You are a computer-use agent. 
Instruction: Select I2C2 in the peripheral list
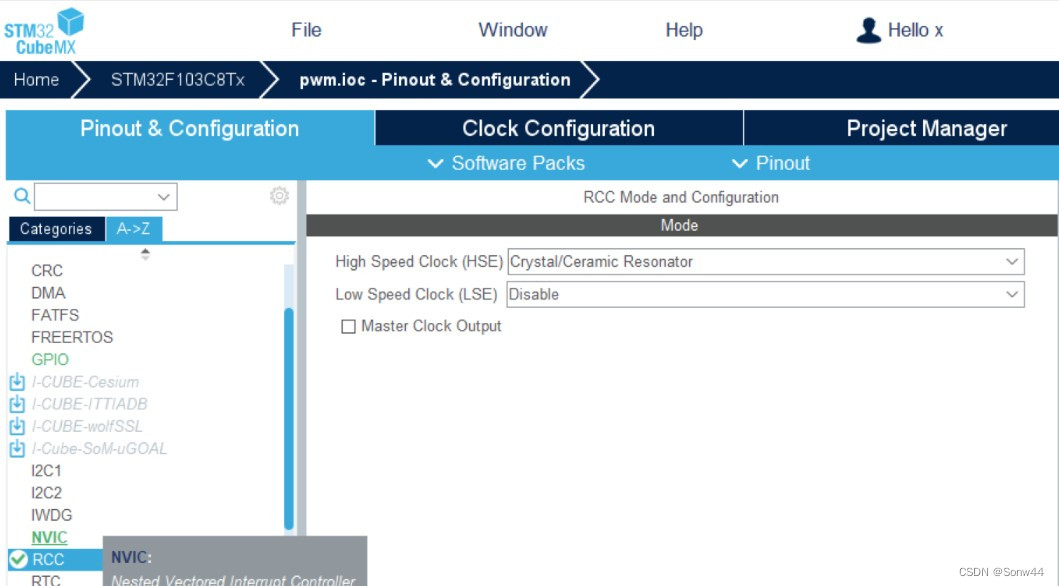[x=46, y=493]
